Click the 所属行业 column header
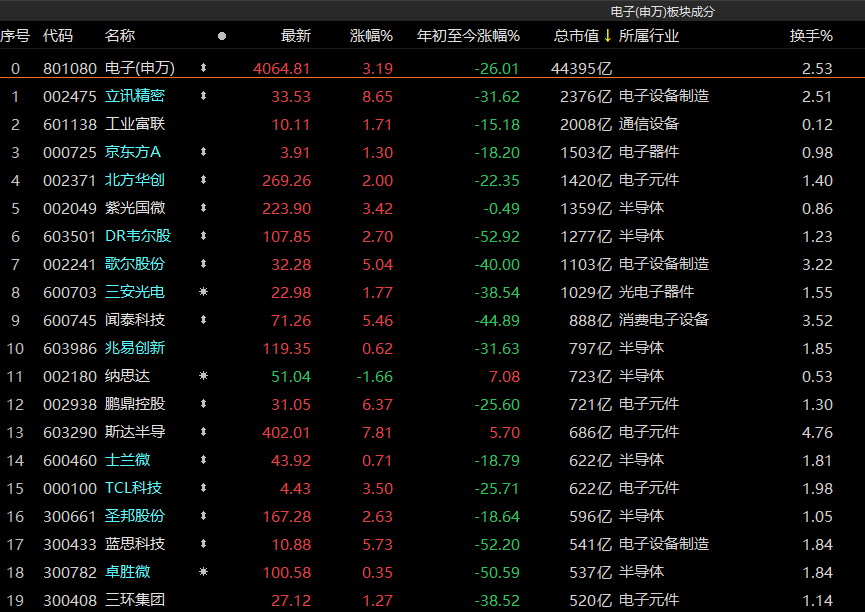This screenshot has height=612, width=865. pyautogui.click(x=649, y=36)
